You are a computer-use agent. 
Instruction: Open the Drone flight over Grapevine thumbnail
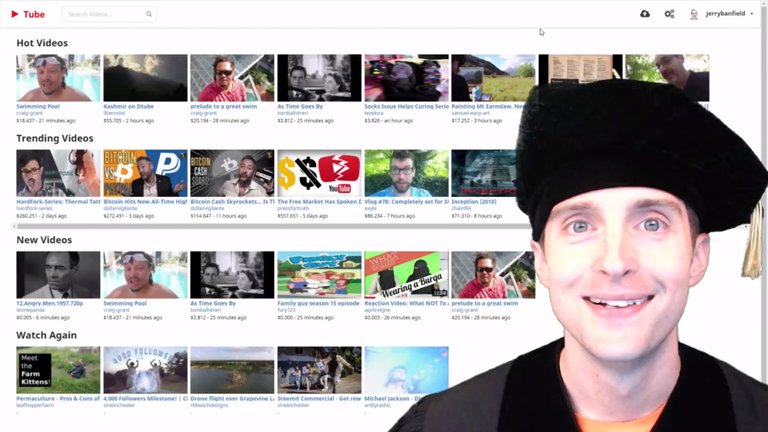[x=232, y=370]
